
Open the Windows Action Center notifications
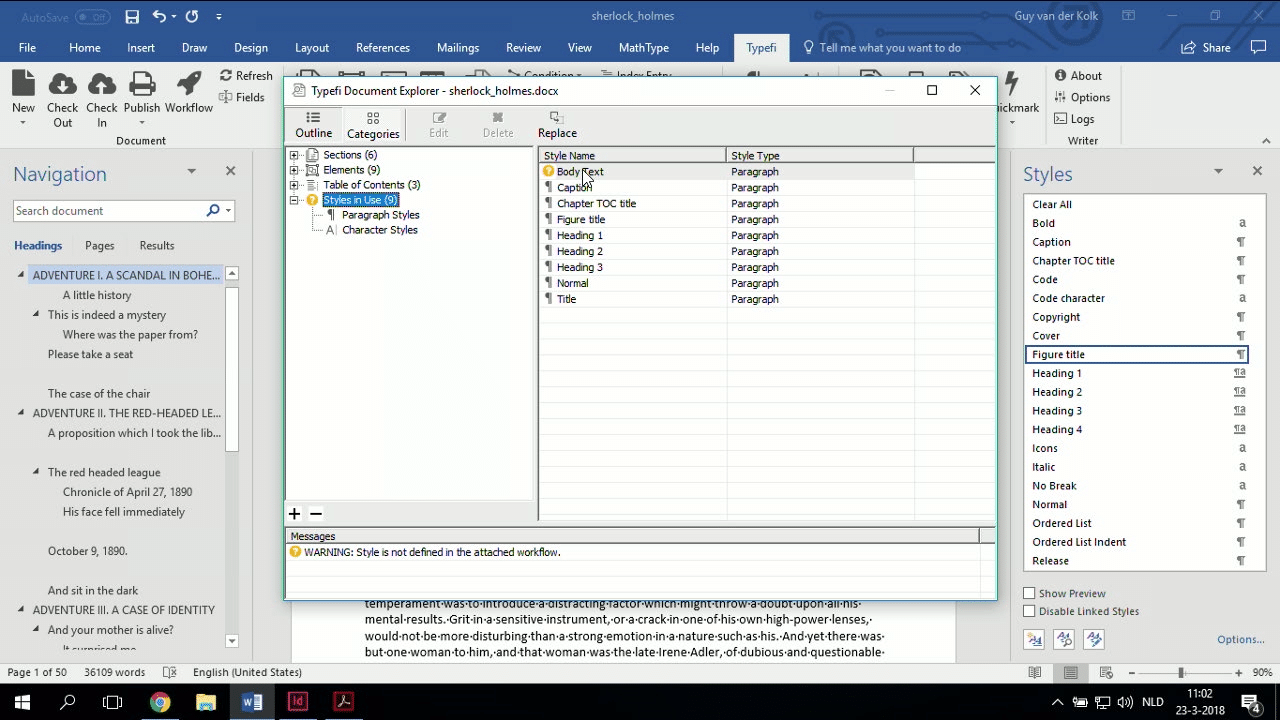(1250, 702)
